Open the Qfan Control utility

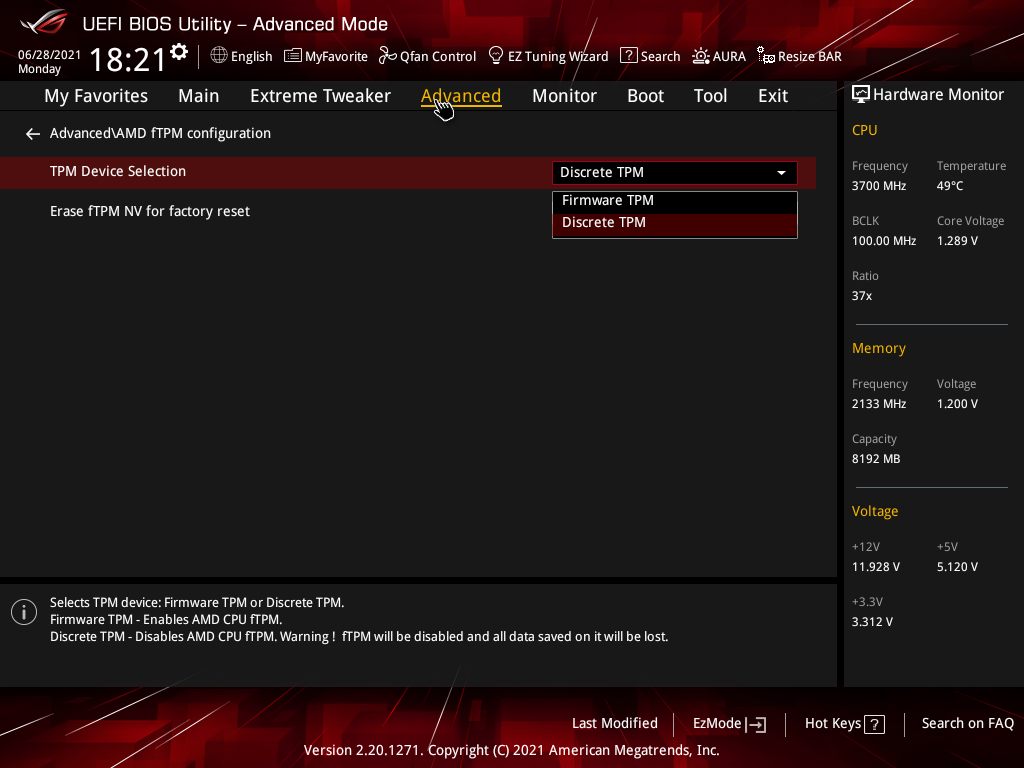(427, 56)
